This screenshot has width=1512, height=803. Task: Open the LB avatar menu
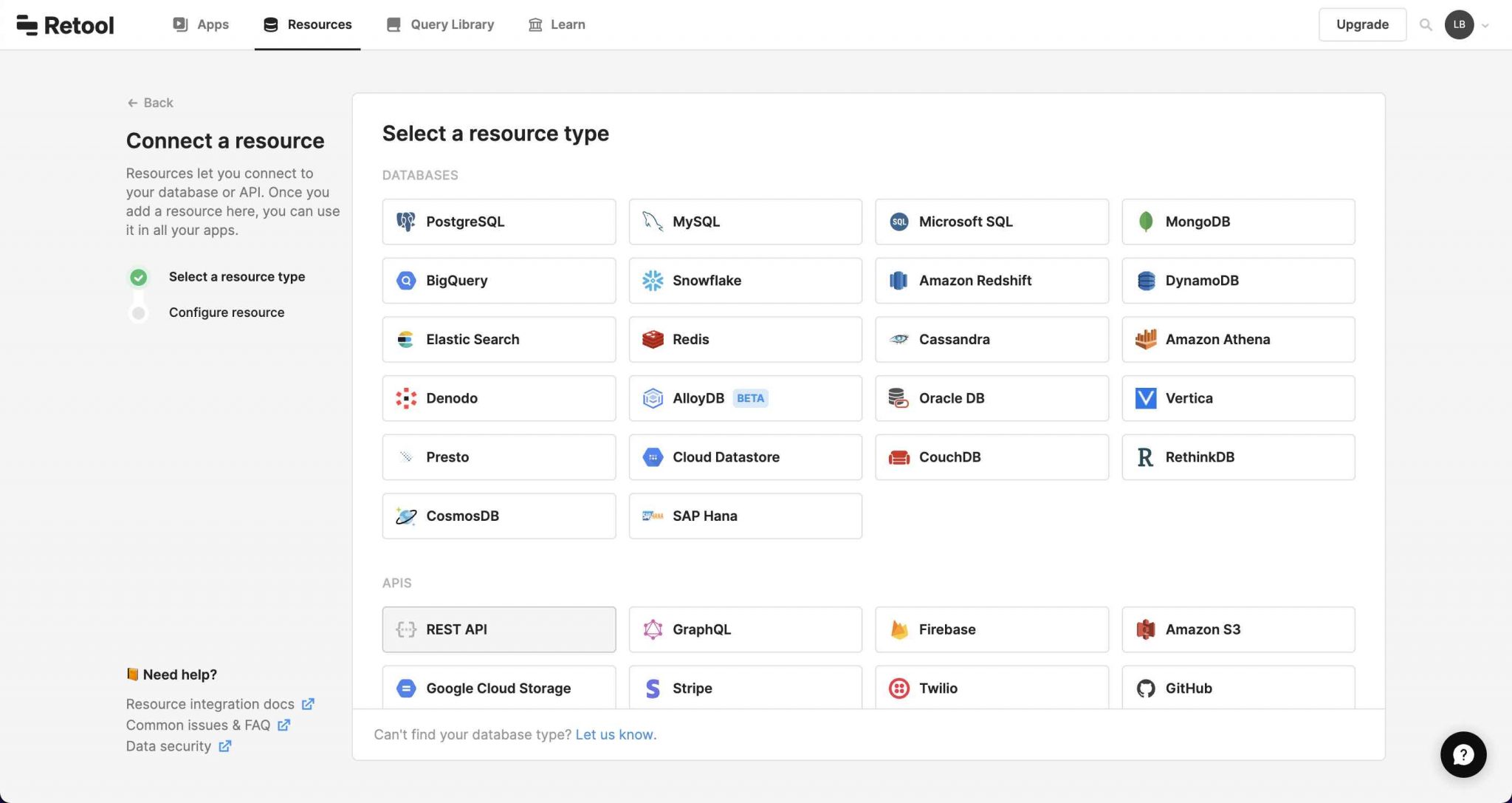click(1460, 24)
